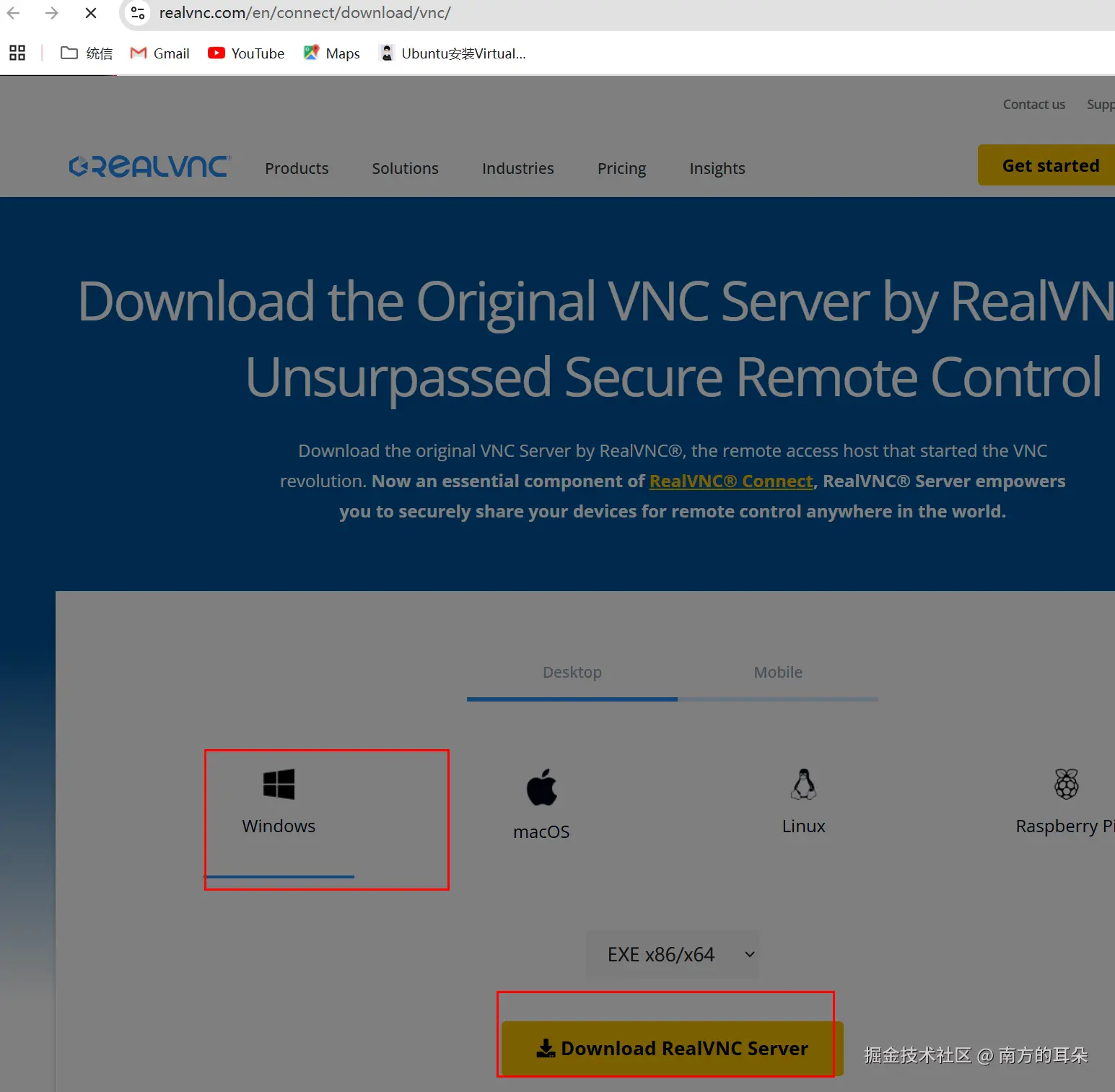Click the Download RealVNC Server button
Screen dimensions: 1115x1092
672,1048
